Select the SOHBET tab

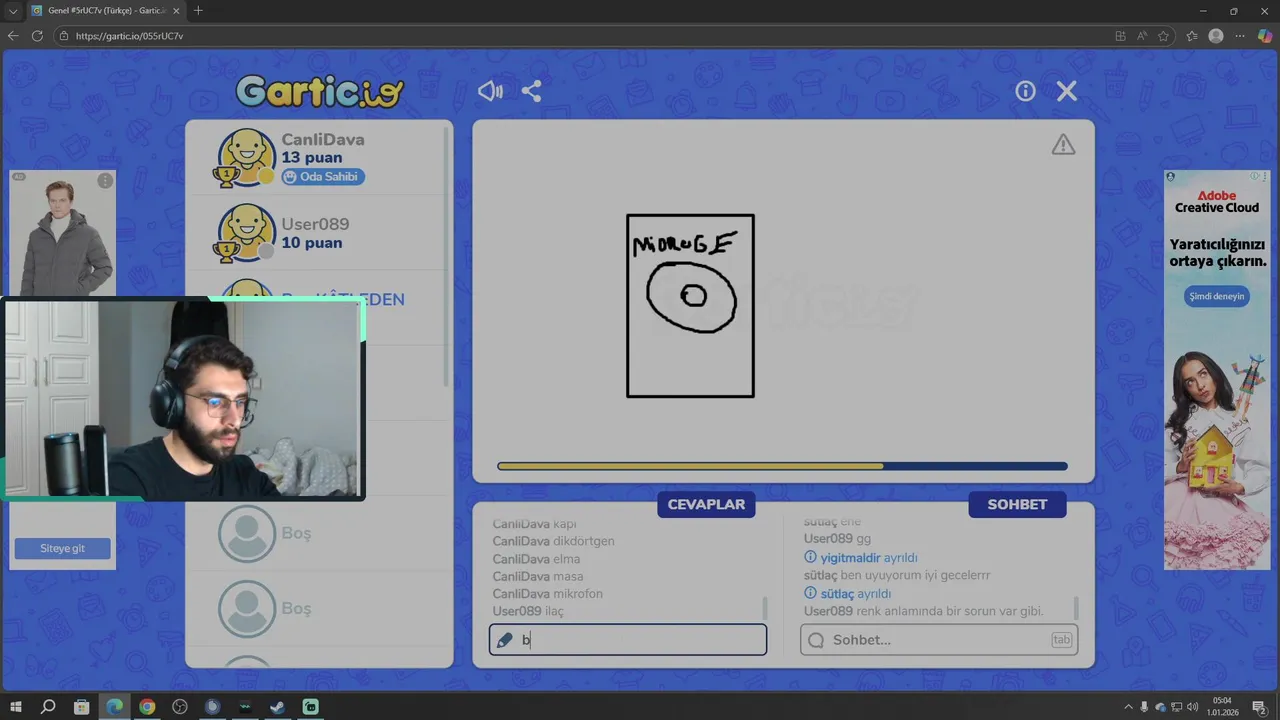pyautogui.click(x=1017, y=504)
